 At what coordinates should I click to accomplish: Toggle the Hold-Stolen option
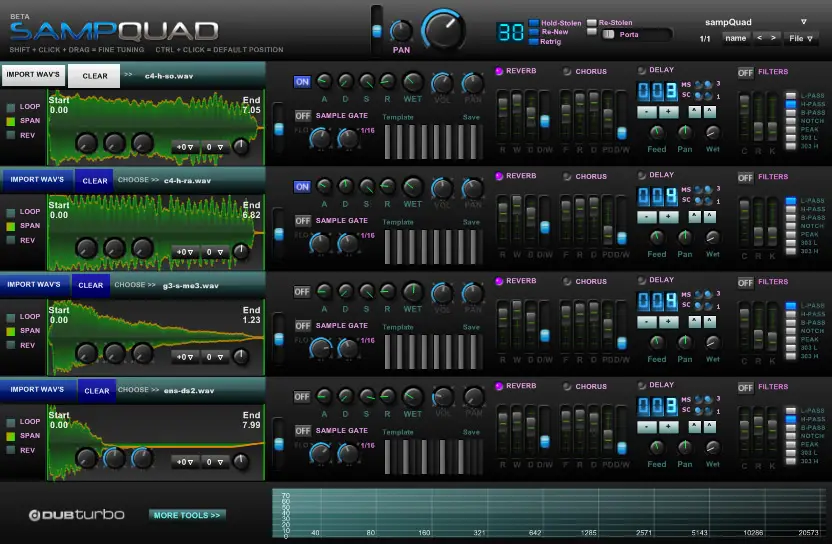(x=534, y=23)
